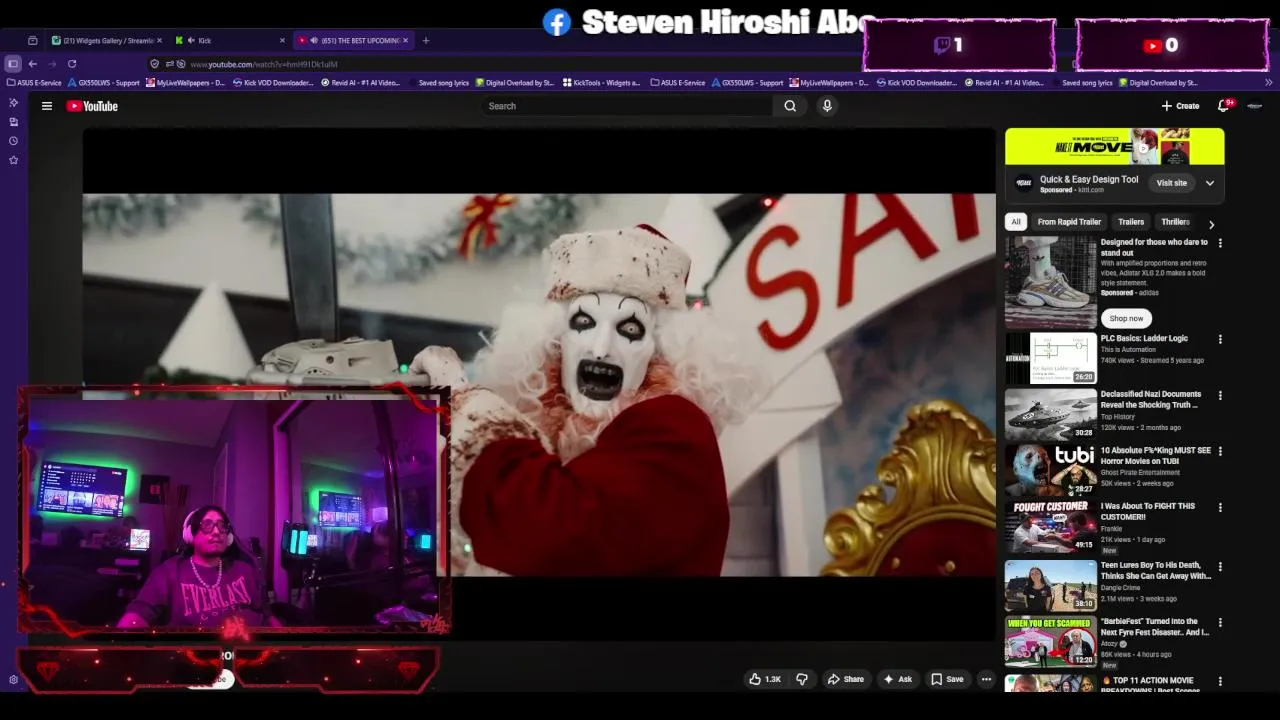Open the This is Automation channel
1280x720 pixels.
pyautogui.click(x=1128, y=349)
